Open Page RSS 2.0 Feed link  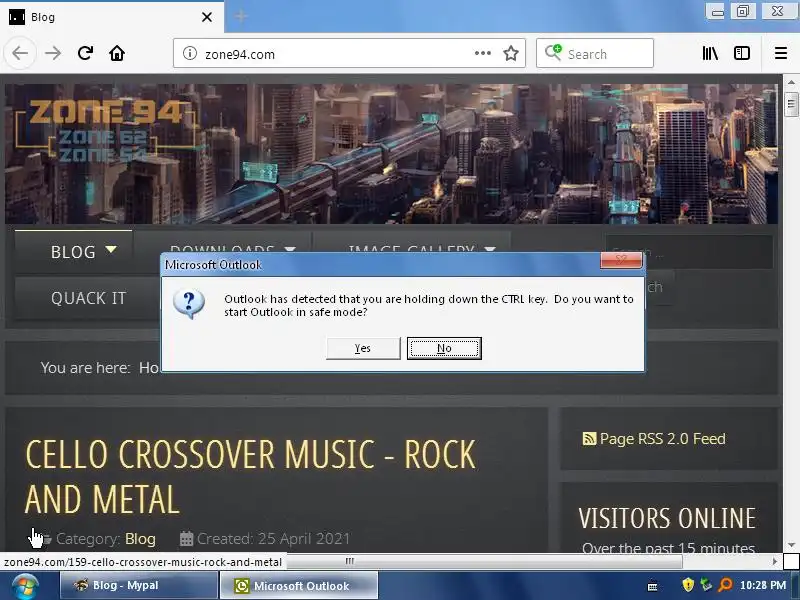click(662, 439)
